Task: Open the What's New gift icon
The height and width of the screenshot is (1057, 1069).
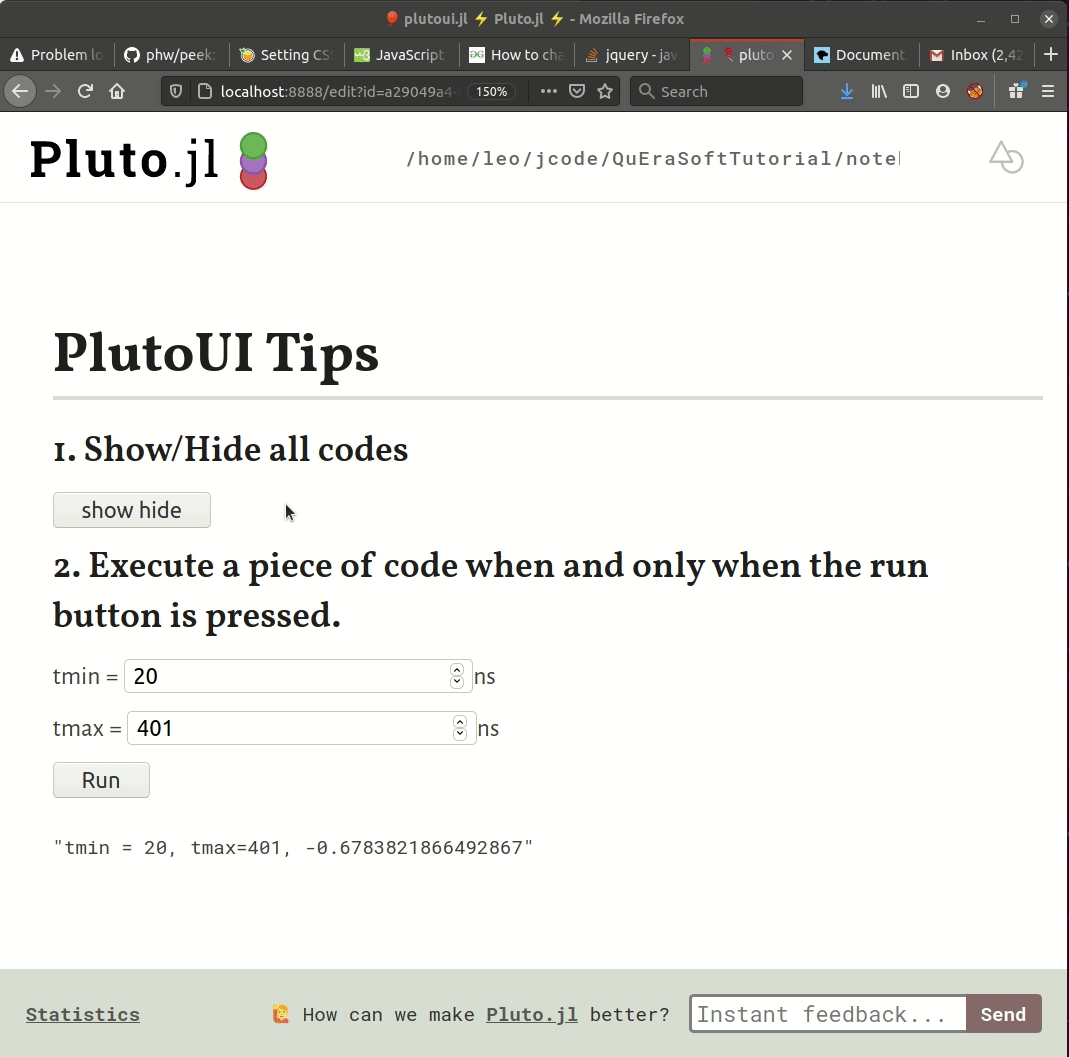Action: pos(1017,91)
